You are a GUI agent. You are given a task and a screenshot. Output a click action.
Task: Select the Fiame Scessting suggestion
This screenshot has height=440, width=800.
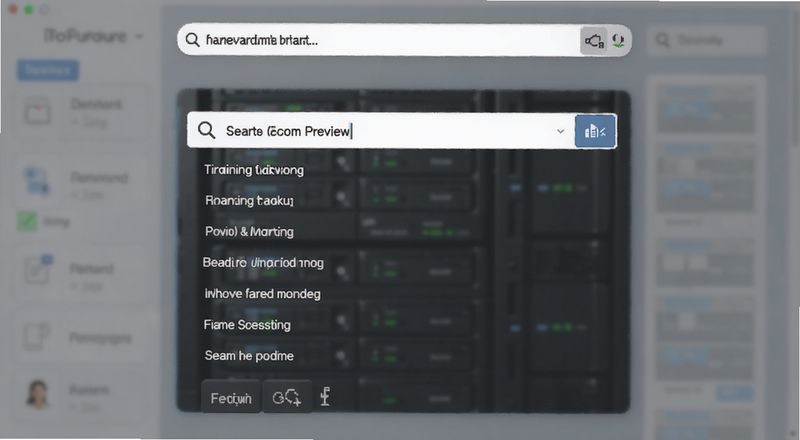(247, 325)
